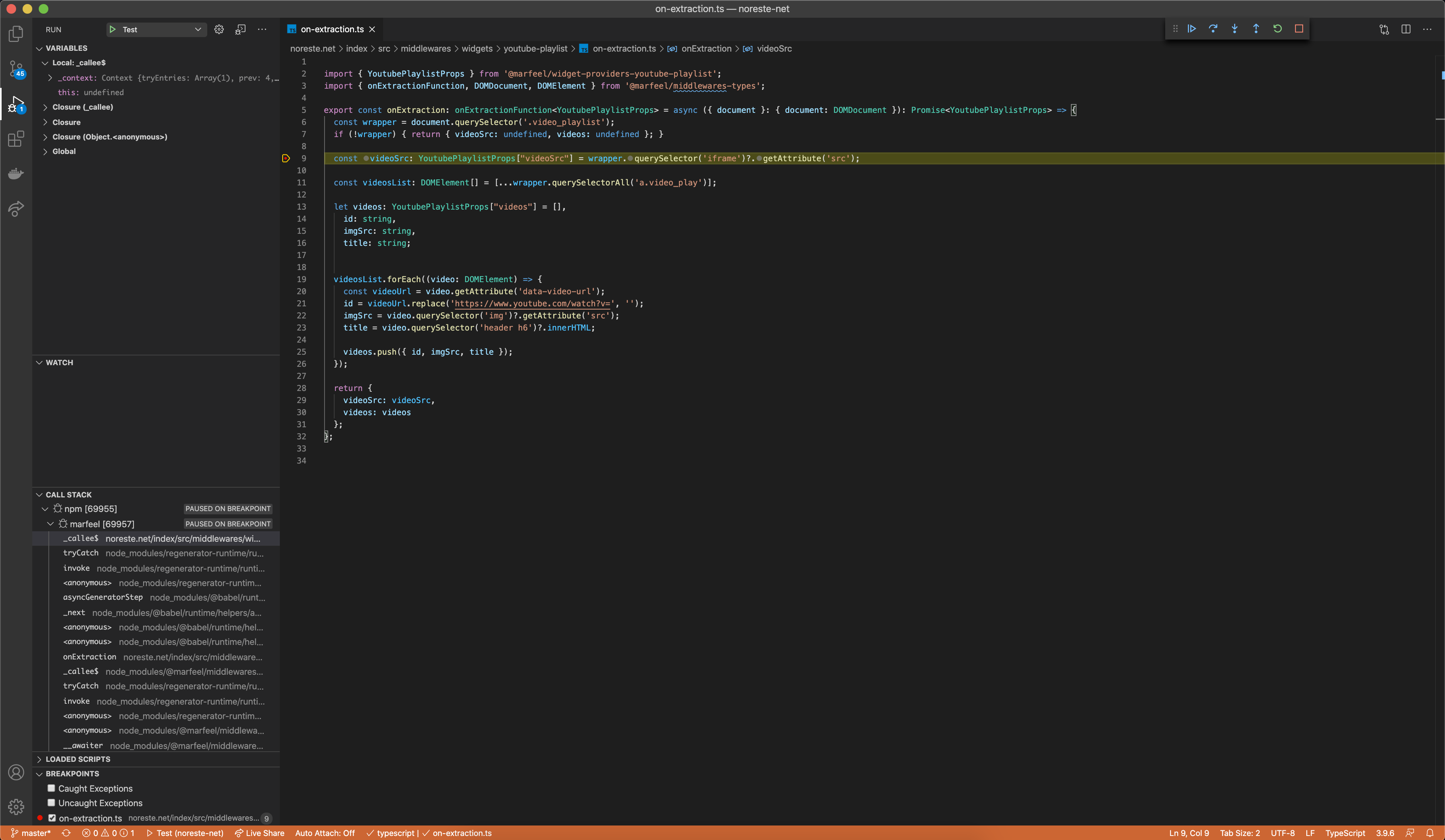Collapse the BREAKPOINTS section
Viewport: 1445px width, 840px height.
click(x=39, y=774)
